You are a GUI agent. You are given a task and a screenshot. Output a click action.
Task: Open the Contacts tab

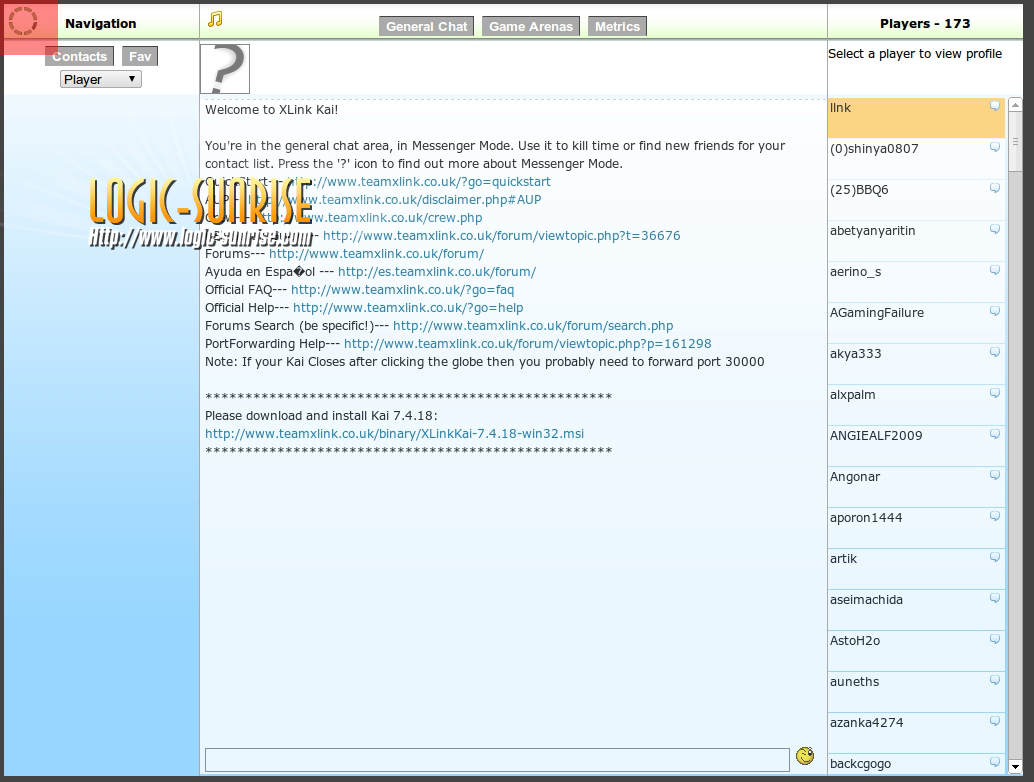point(79,56)
